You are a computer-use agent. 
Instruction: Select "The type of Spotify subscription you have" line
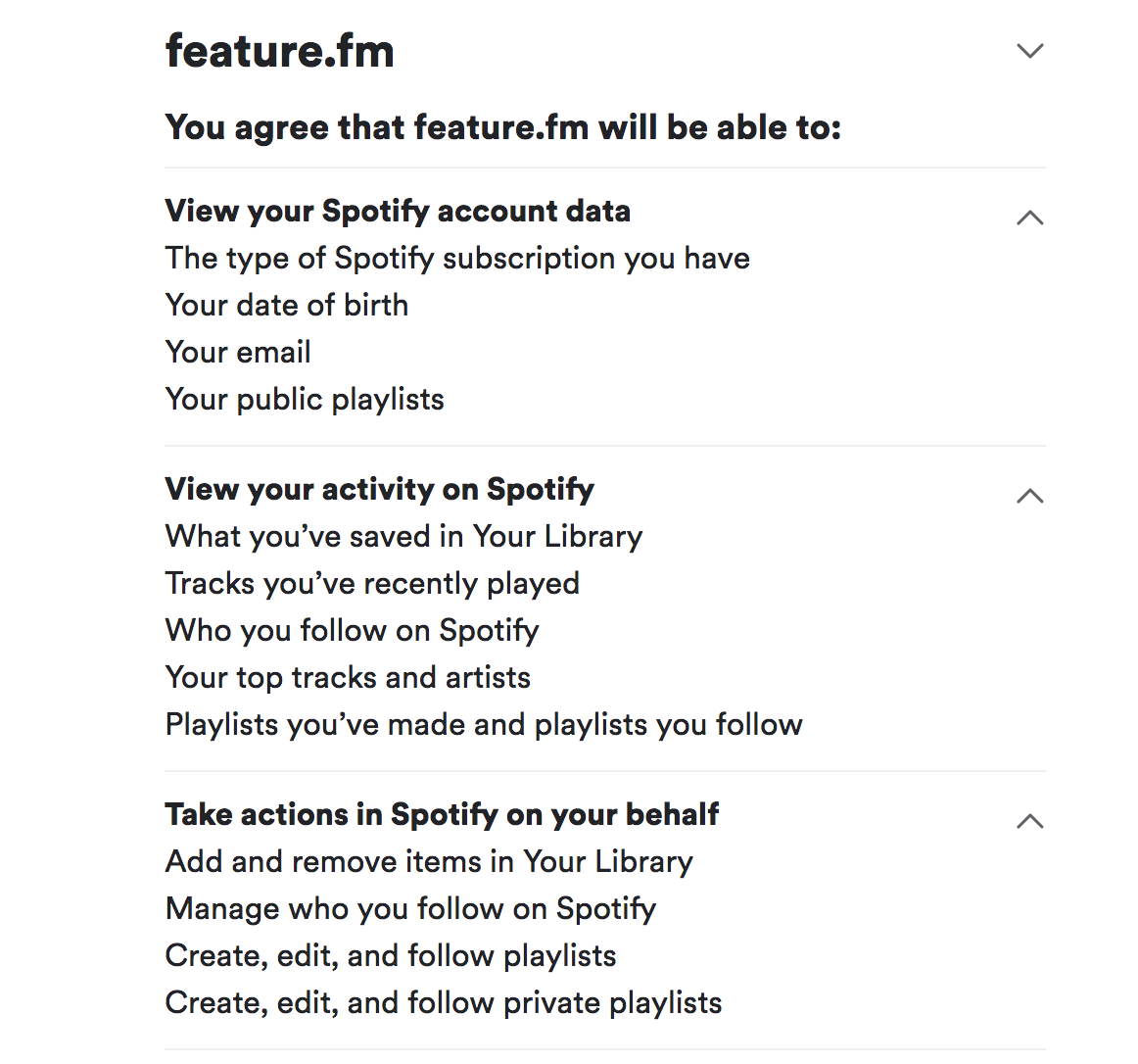tap(457, 258)
